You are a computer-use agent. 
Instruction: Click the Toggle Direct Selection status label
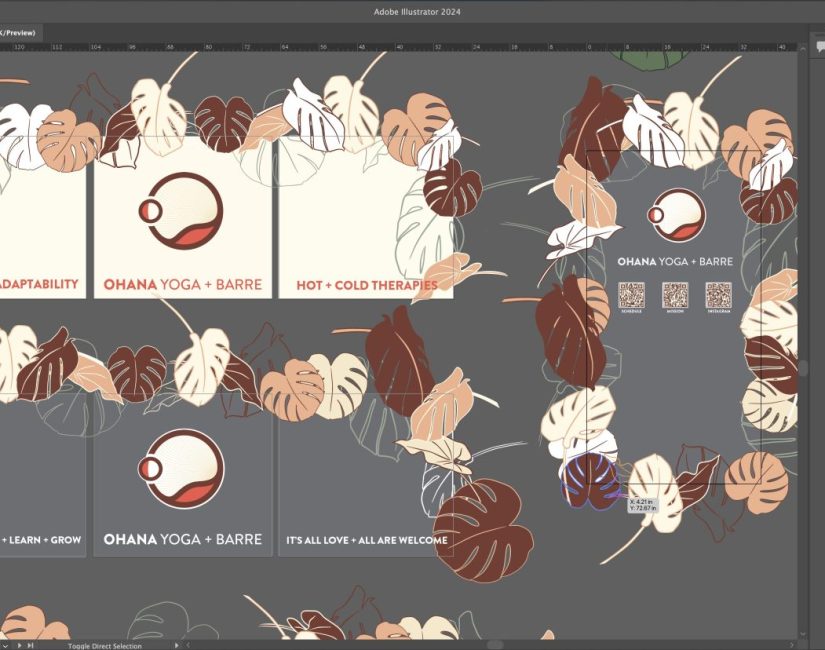pyautogui.click(x=105, y=646)
